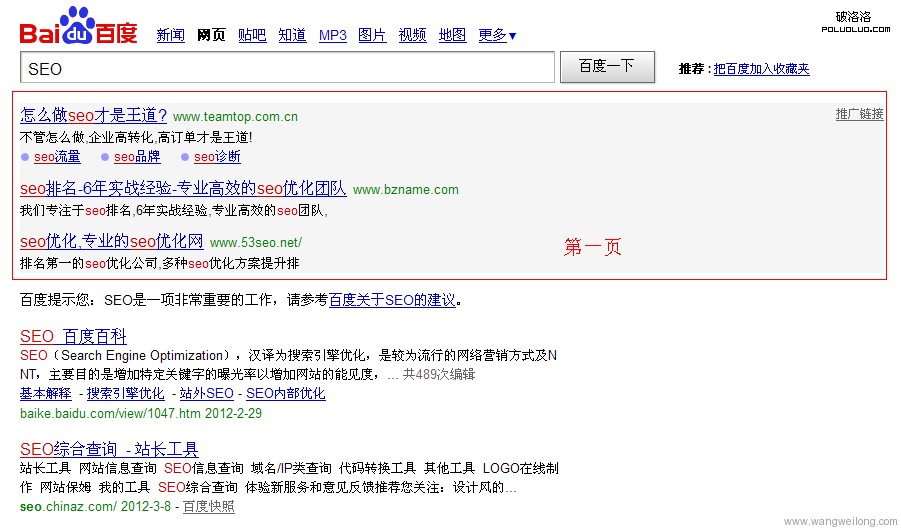Click 把百度加入收藏夹 link
The height and width of the screenshot is (532, 901).
point(761,69)
